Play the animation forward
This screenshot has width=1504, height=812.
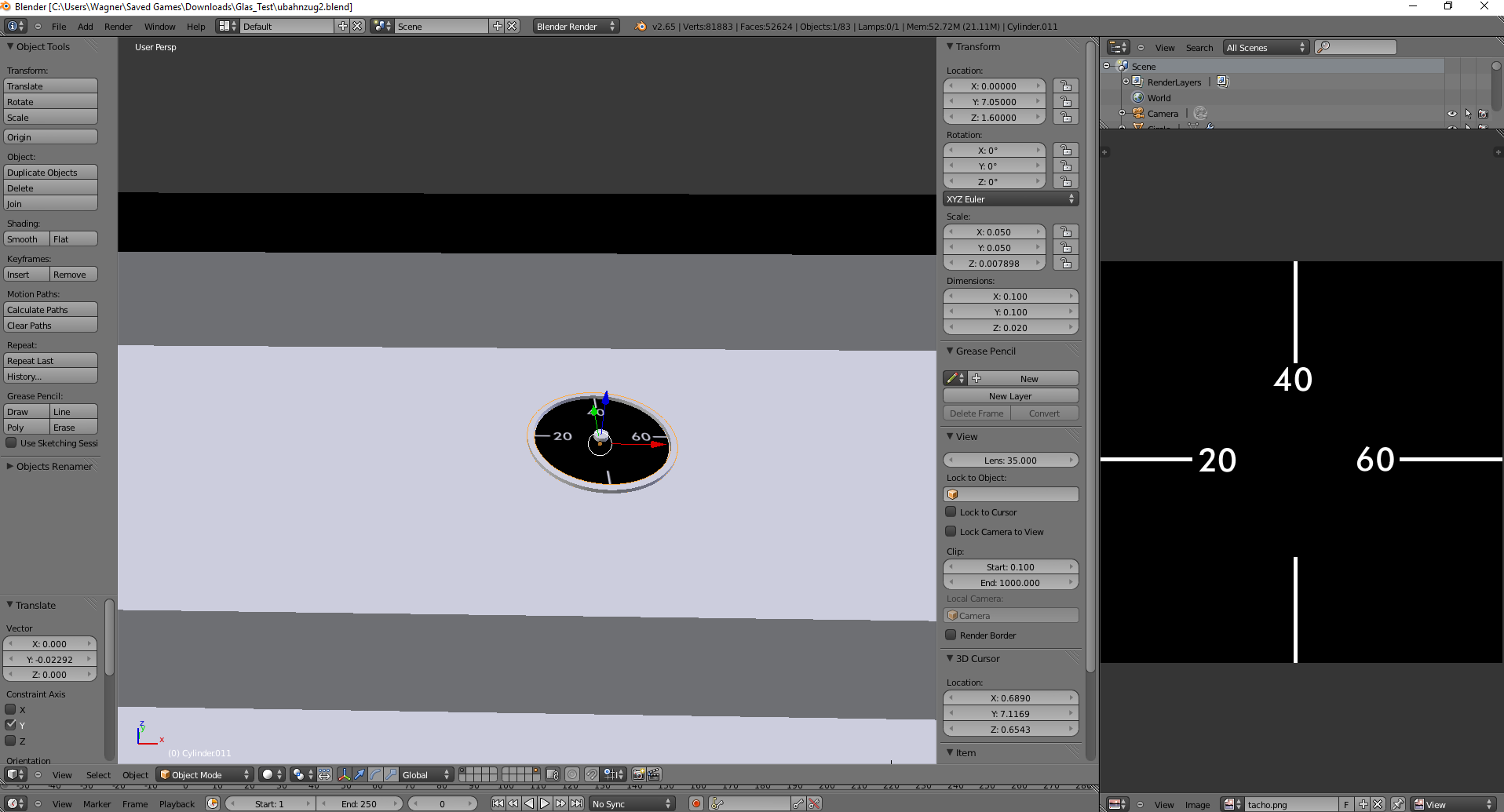(x=545, y=803)
